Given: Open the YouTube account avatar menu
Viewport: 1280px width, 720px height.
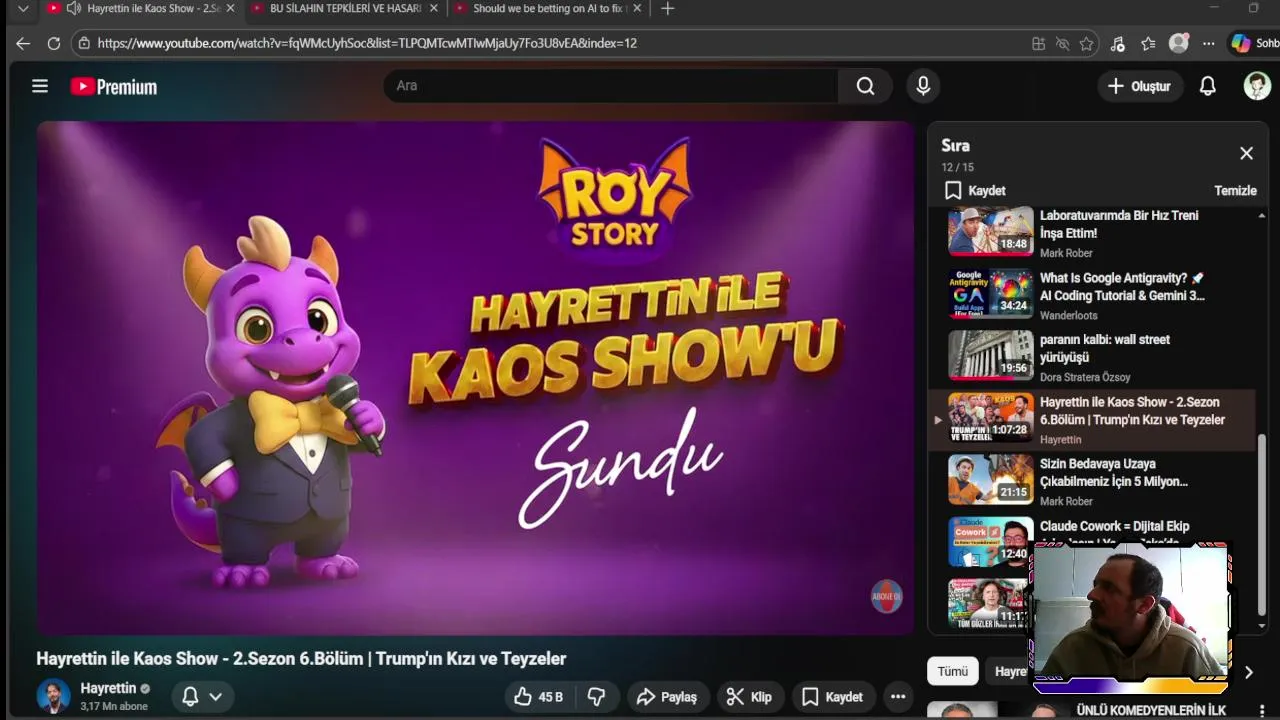Looking at the screenshot, I should (1257, 86).
